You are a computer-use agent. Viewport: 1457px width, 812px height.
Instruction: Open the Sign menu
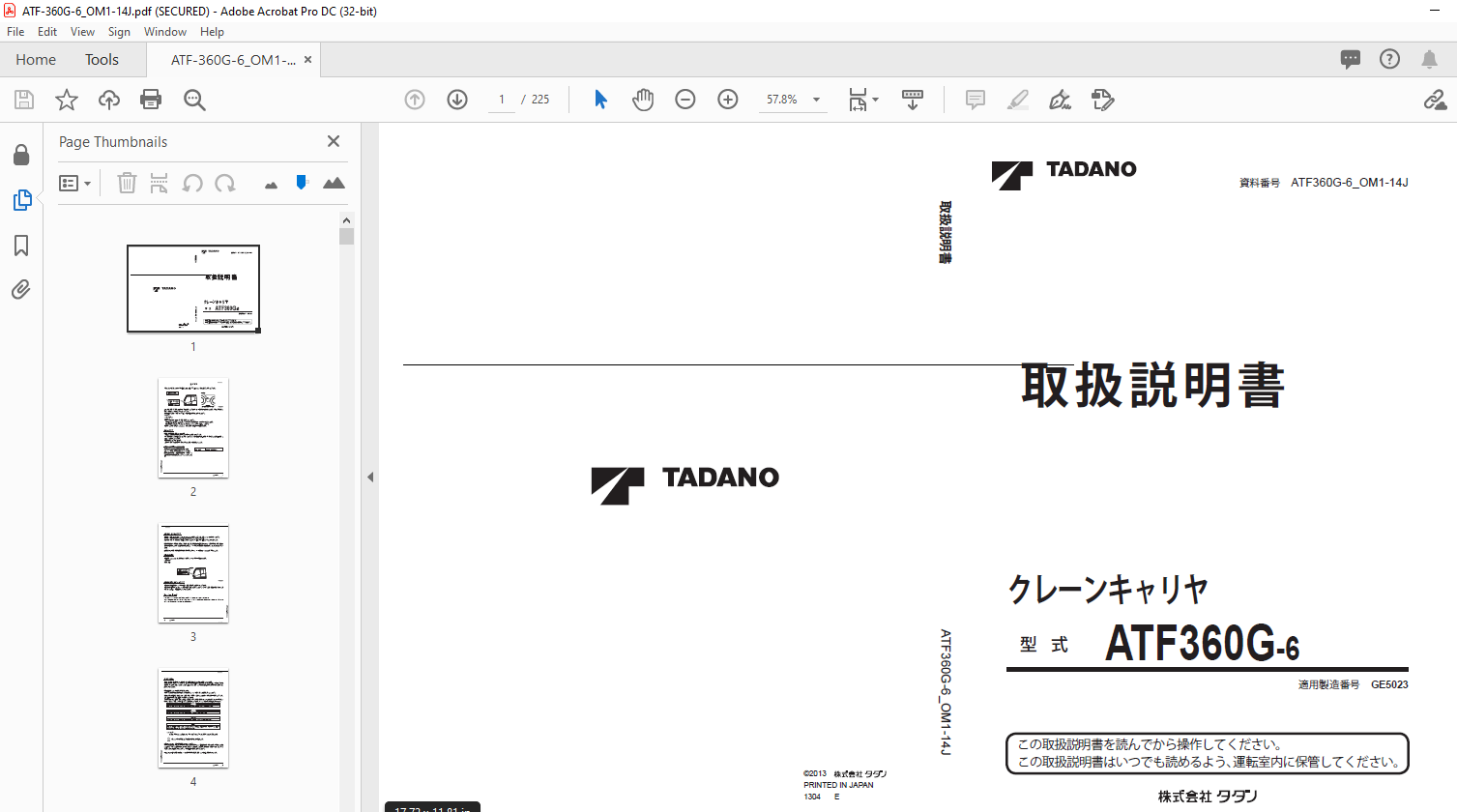119,32
